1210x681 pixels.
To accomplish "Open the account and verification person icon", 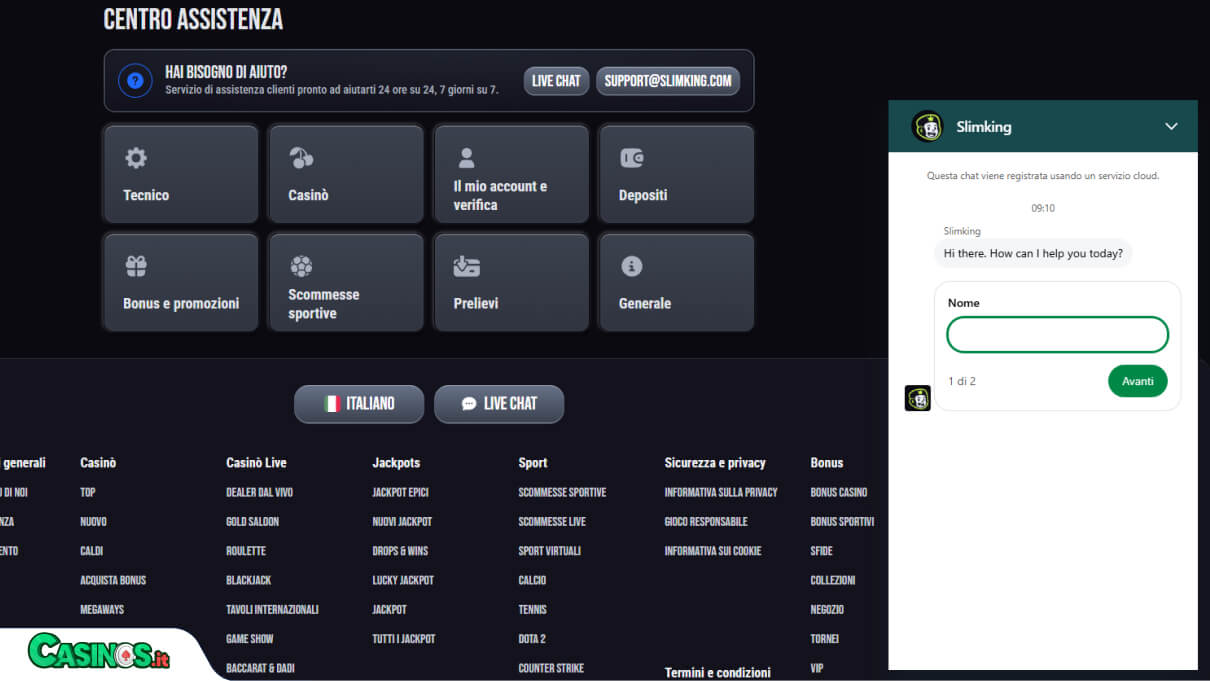I will pyautogui.click(x=466, y=158).
